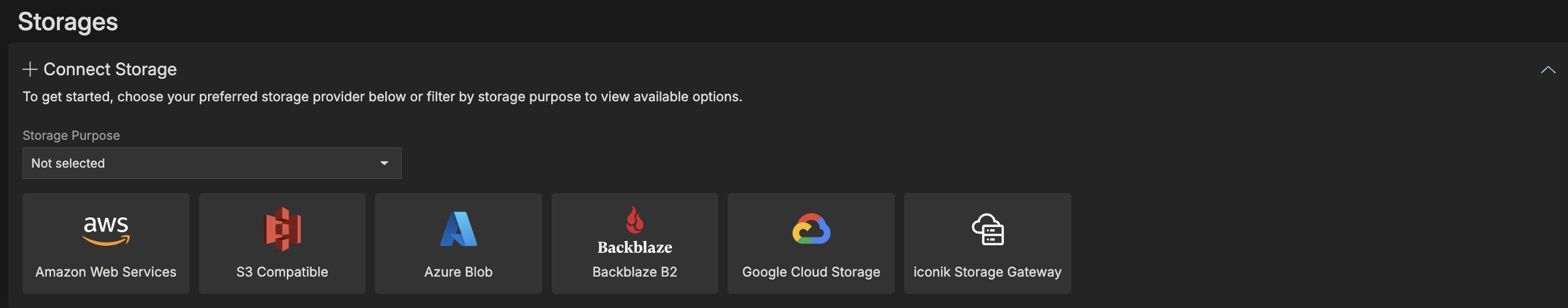Click the red S3 bucket icon

283,229
